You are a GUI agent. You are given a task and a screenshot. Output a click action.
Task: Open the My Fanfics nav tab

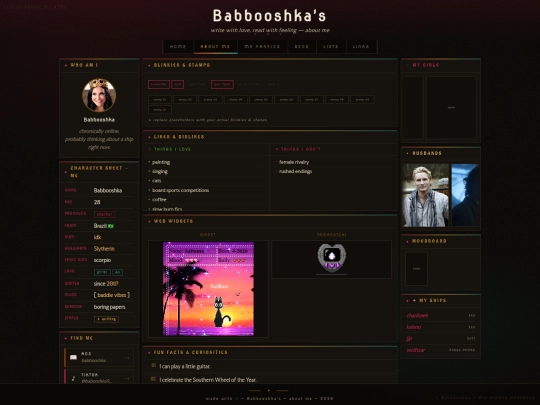tap(262, 46)
